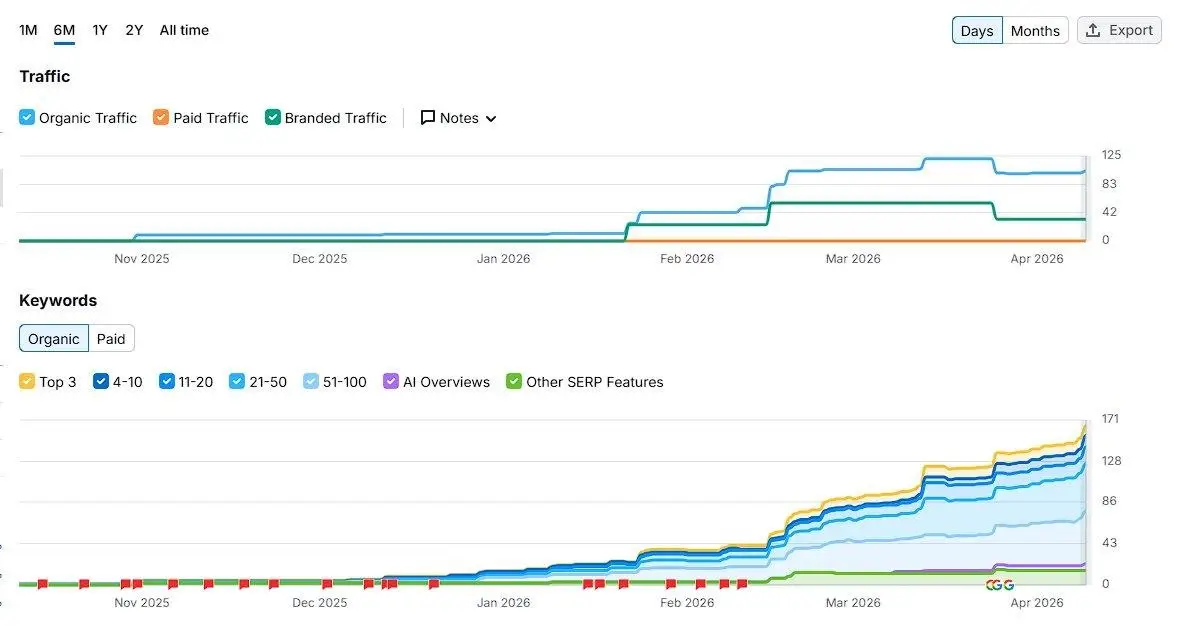The image size is (1177, 626).
Task: Select the 1Y time range
Action: pos(100,30)
